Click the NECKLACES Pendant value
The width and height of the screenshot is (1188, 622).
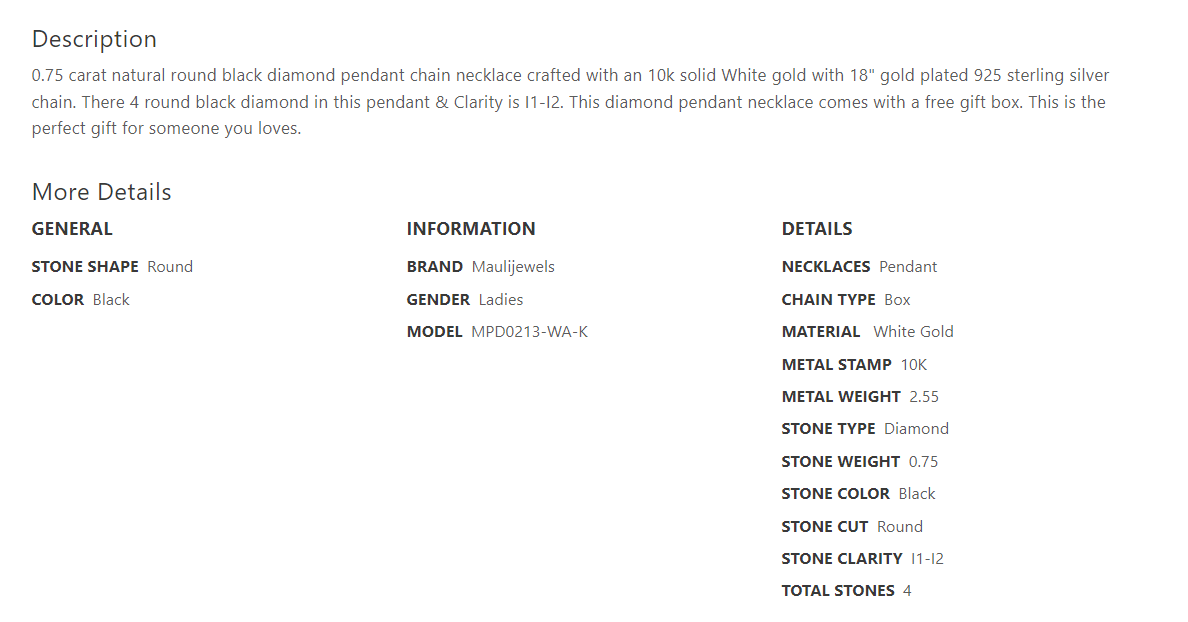[x=908, y=267]
